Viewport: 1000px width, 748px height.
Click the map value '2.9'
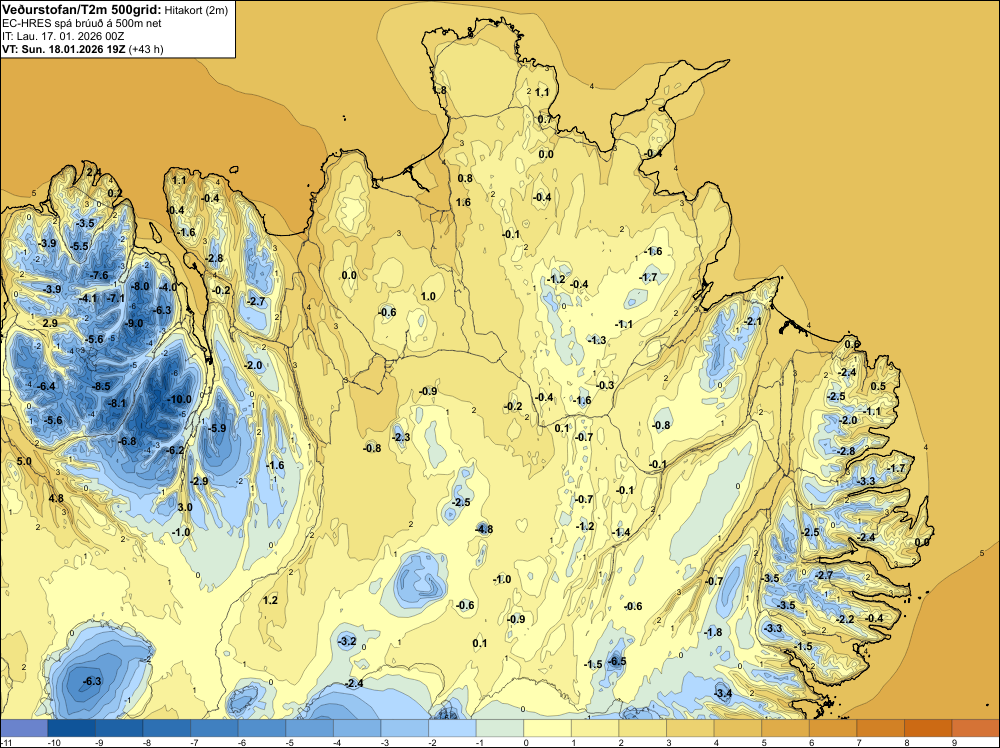50,323
